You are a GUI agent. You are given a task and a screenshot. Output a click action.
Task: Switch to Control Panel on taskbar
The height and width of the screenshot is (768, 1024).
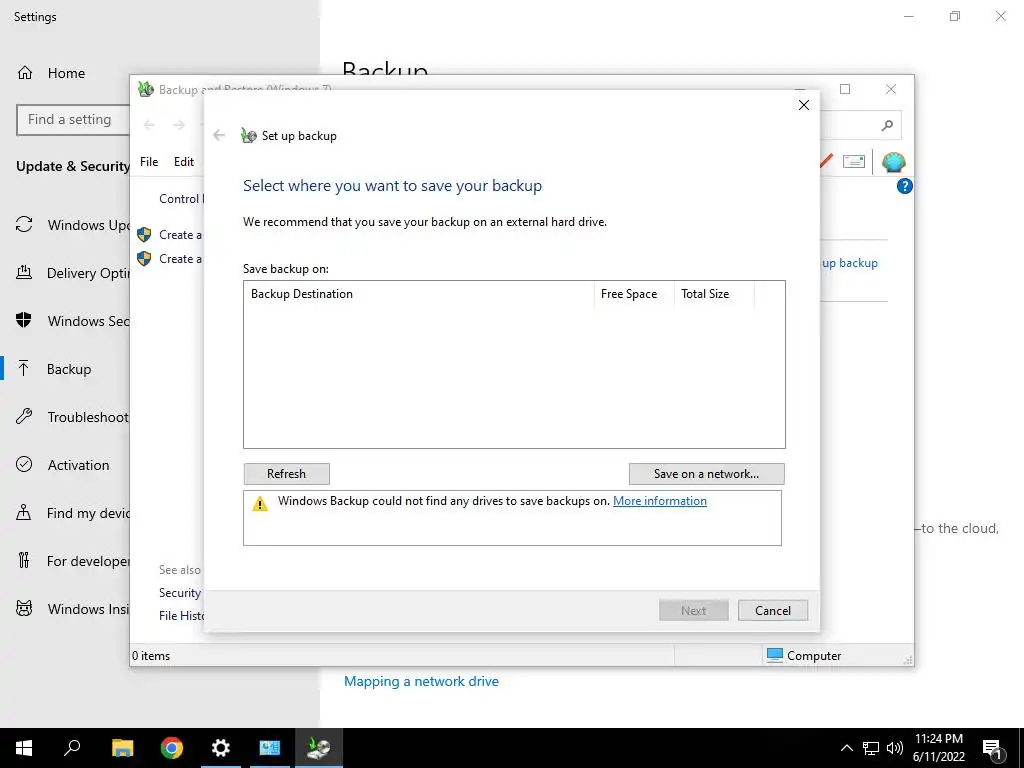(270, 748)
